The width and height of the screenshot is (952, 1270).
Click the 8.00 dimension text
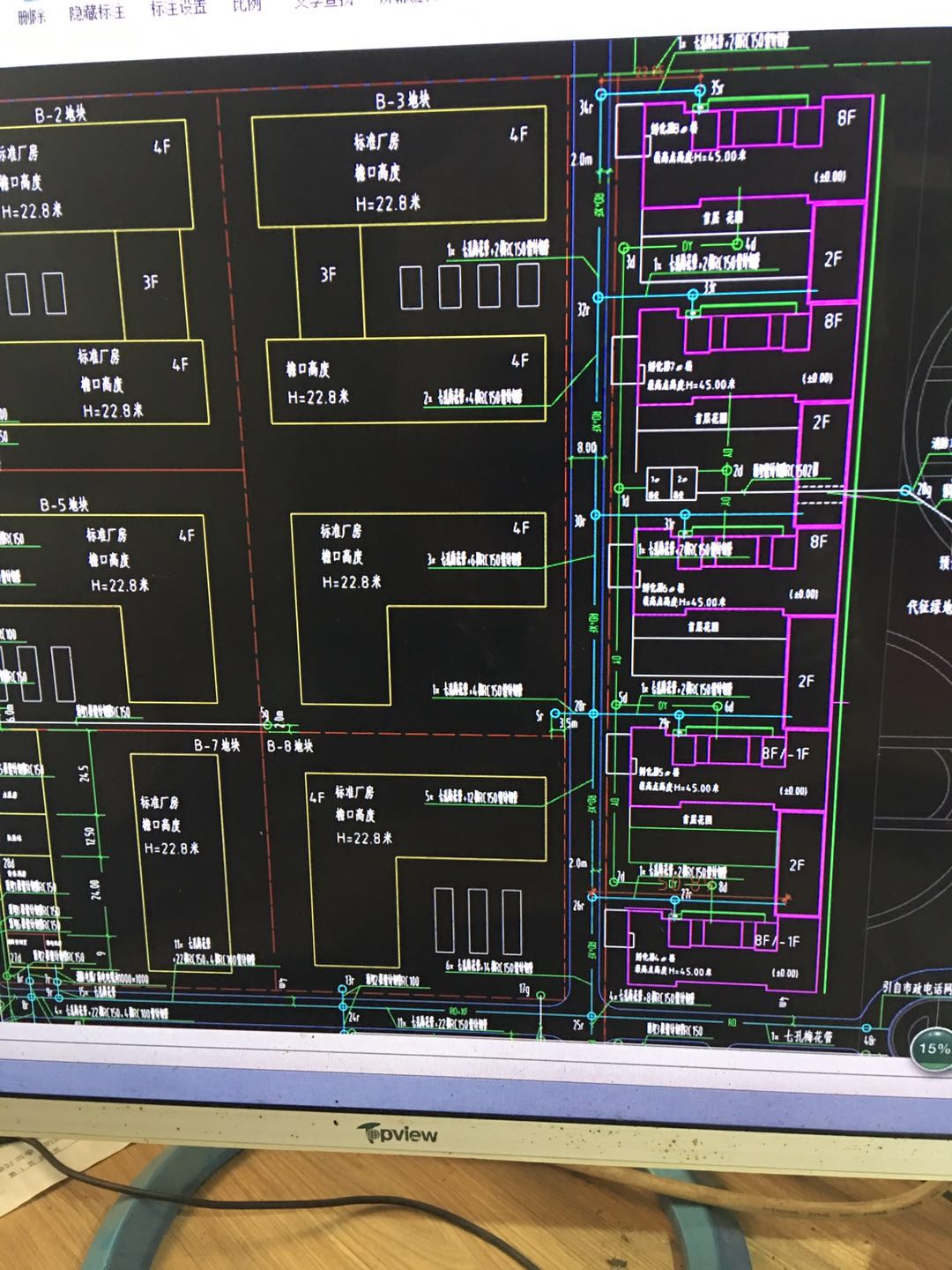pyautogui.click(x=586, y=447)
